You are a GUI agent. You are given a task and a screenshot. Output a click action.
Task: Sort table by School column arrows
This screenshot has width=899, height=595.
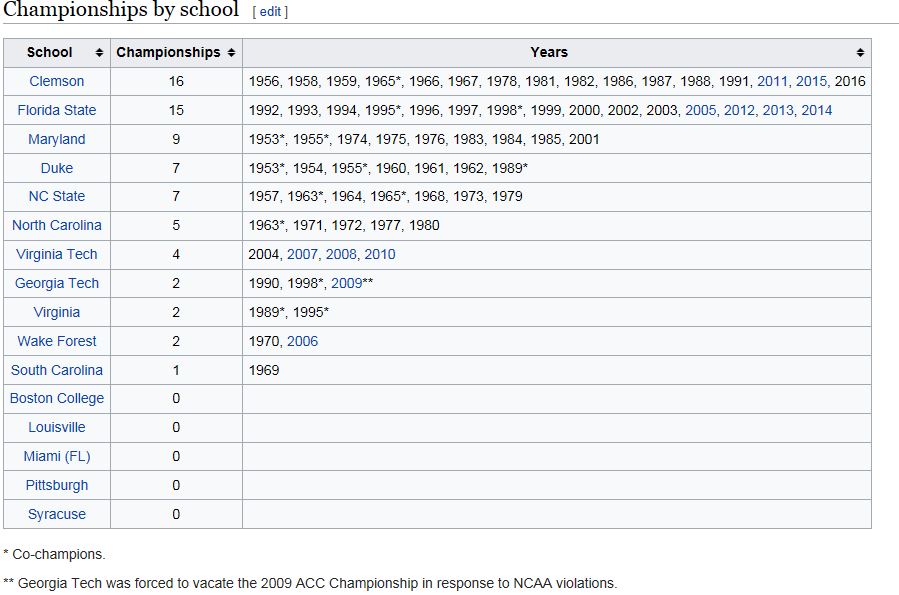point(99,53)
